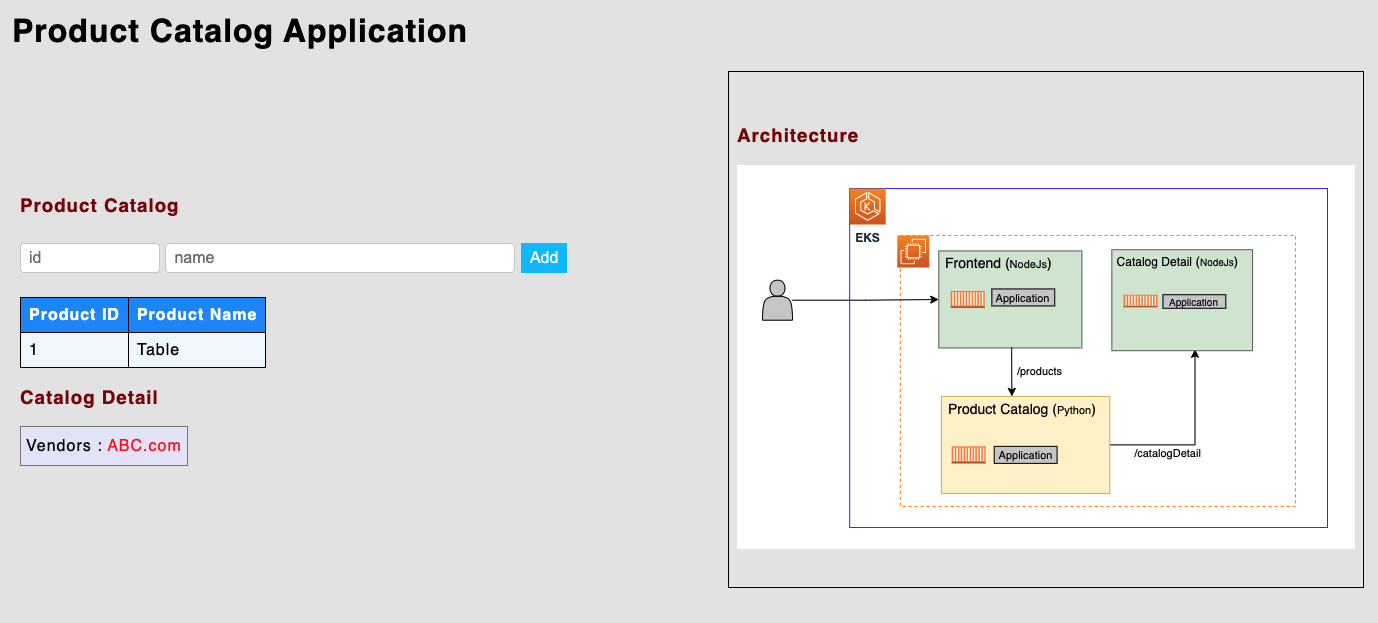Click the Application badge inside Frontend box
1378x623 pixels.
pos(1022,297)
